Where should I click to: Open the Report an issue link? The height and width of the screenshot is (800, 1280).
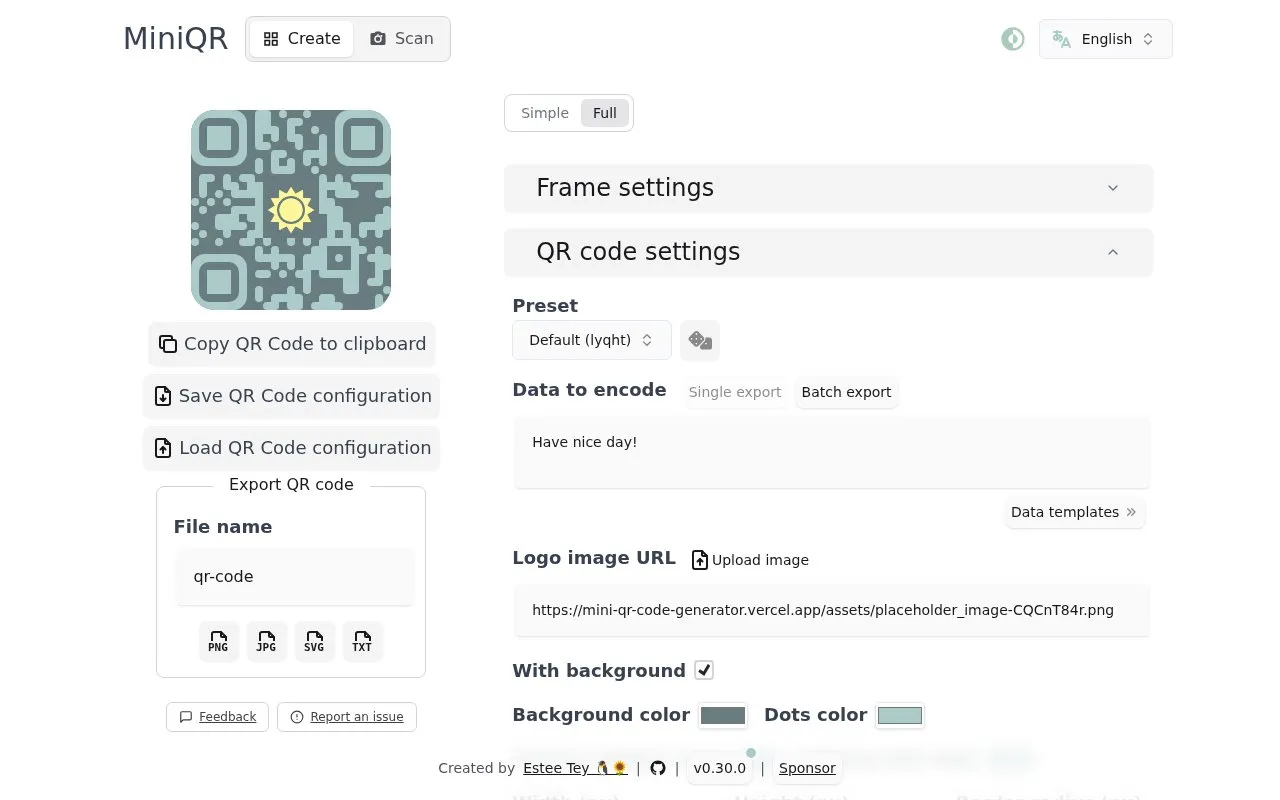pos(347,717)
